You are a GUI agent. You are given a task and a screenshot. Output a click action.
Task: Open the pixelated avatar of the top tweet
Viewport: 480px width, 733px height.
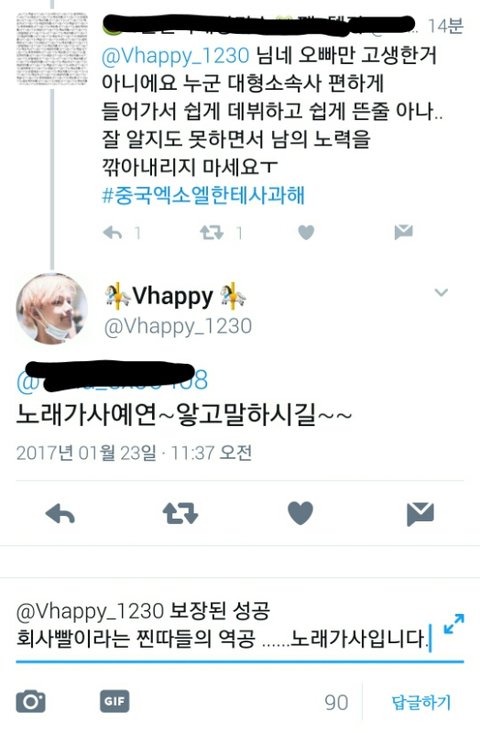click(x=52, y=49)
